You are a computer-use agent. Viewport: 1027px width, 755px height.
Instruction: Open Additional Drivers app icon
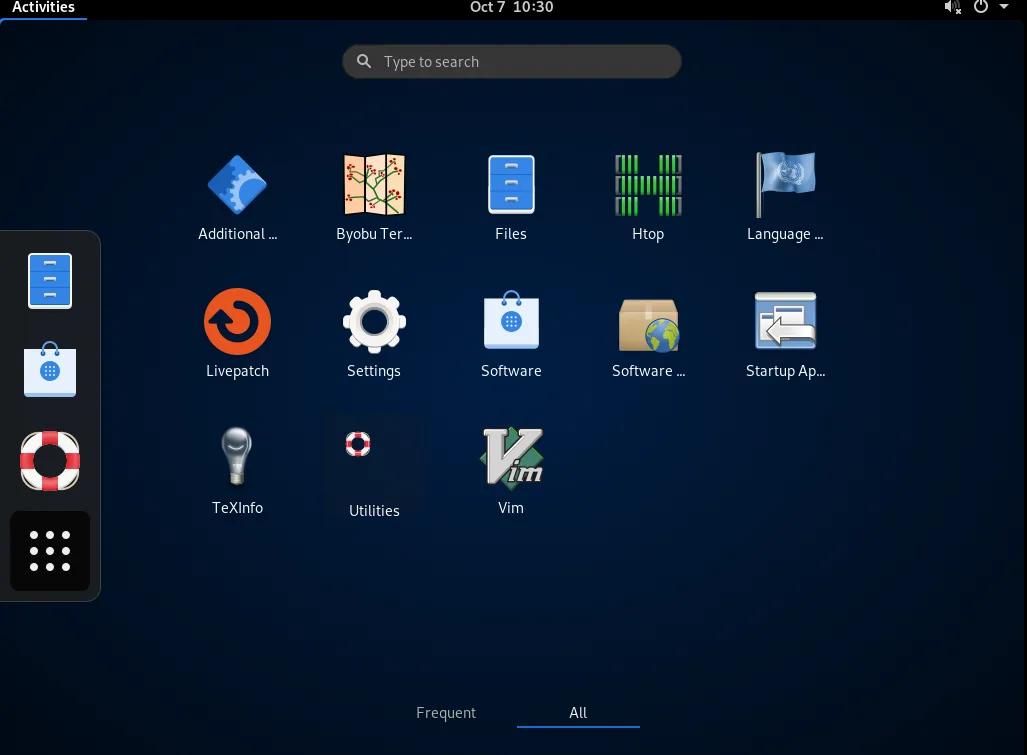237,185
